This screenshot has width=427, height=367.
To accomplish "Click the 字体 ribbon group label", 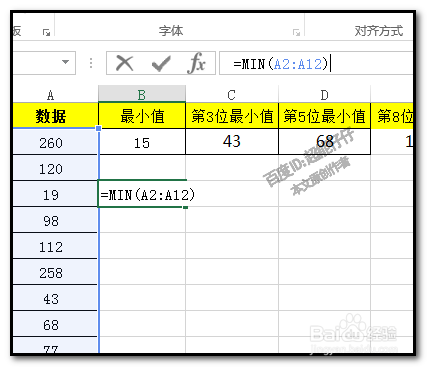I will click(x=171, y=31).
